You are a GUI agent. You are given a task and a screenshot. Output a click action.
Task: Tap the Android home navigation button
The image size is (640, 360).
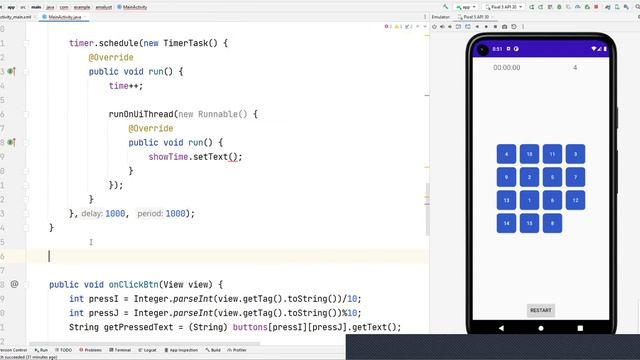tap(541, 328)
